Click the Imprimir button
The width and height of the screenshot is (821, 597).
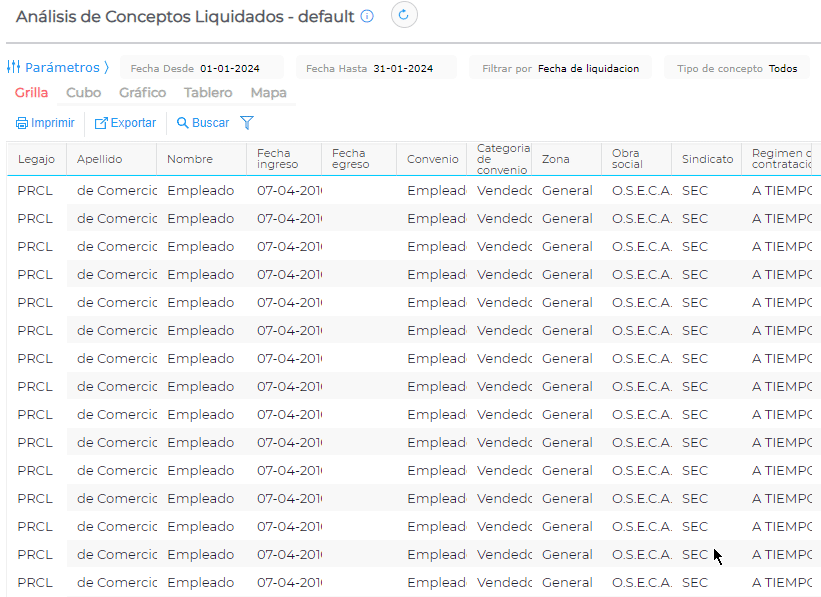tap(45, 123)
